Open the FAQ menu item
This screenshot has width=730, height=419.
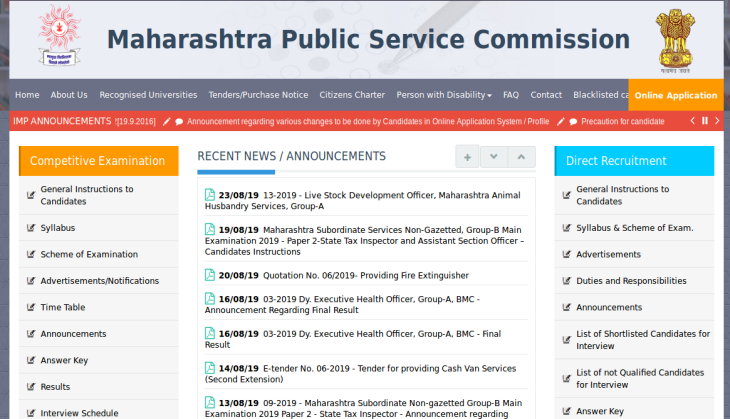point(511,95)
